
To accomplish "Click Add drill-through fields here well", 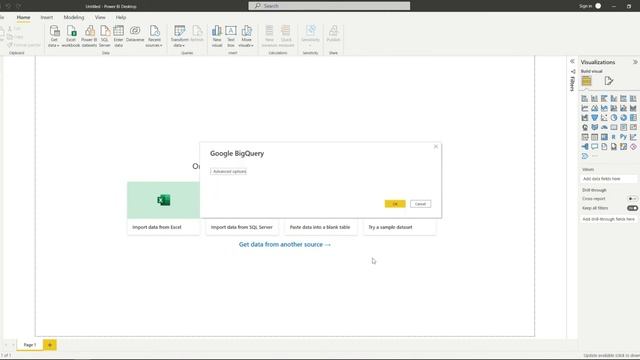I will click(609, 219).
